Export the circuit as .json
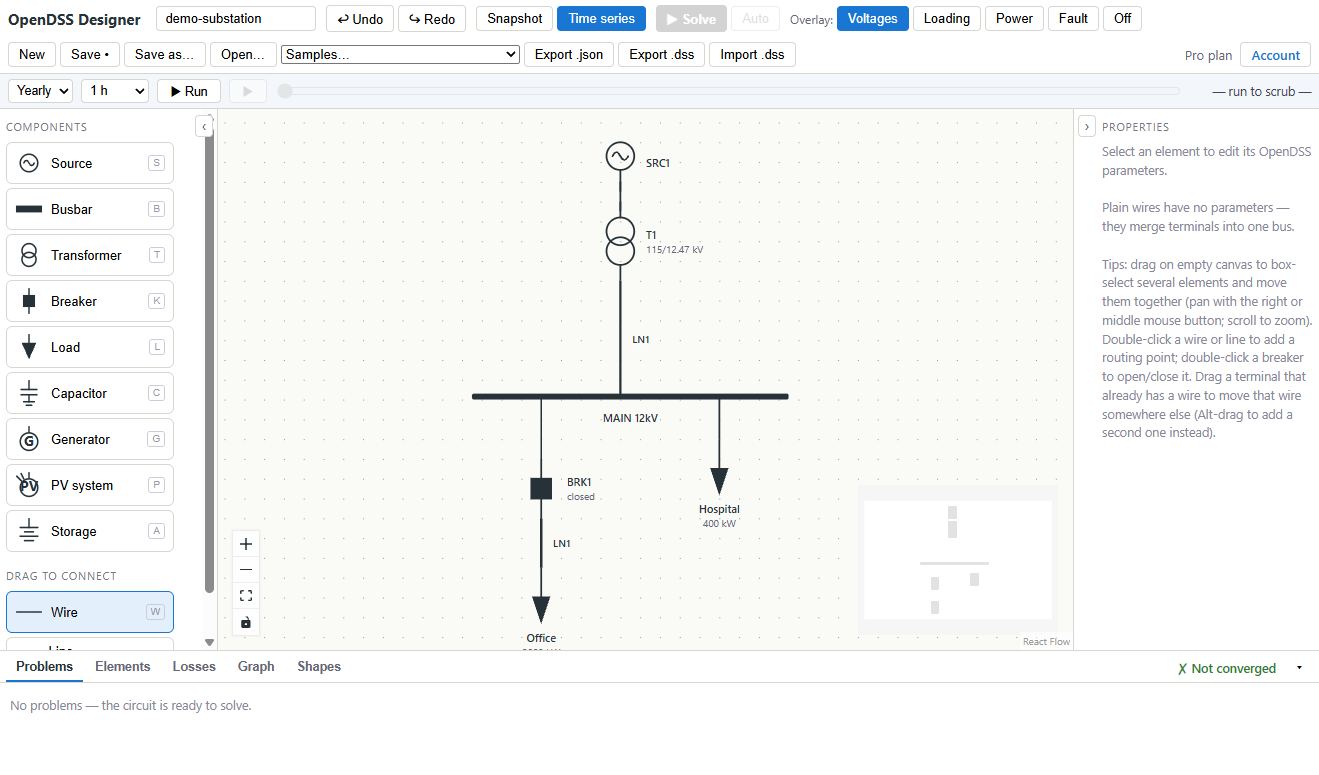 coord(569,55)
